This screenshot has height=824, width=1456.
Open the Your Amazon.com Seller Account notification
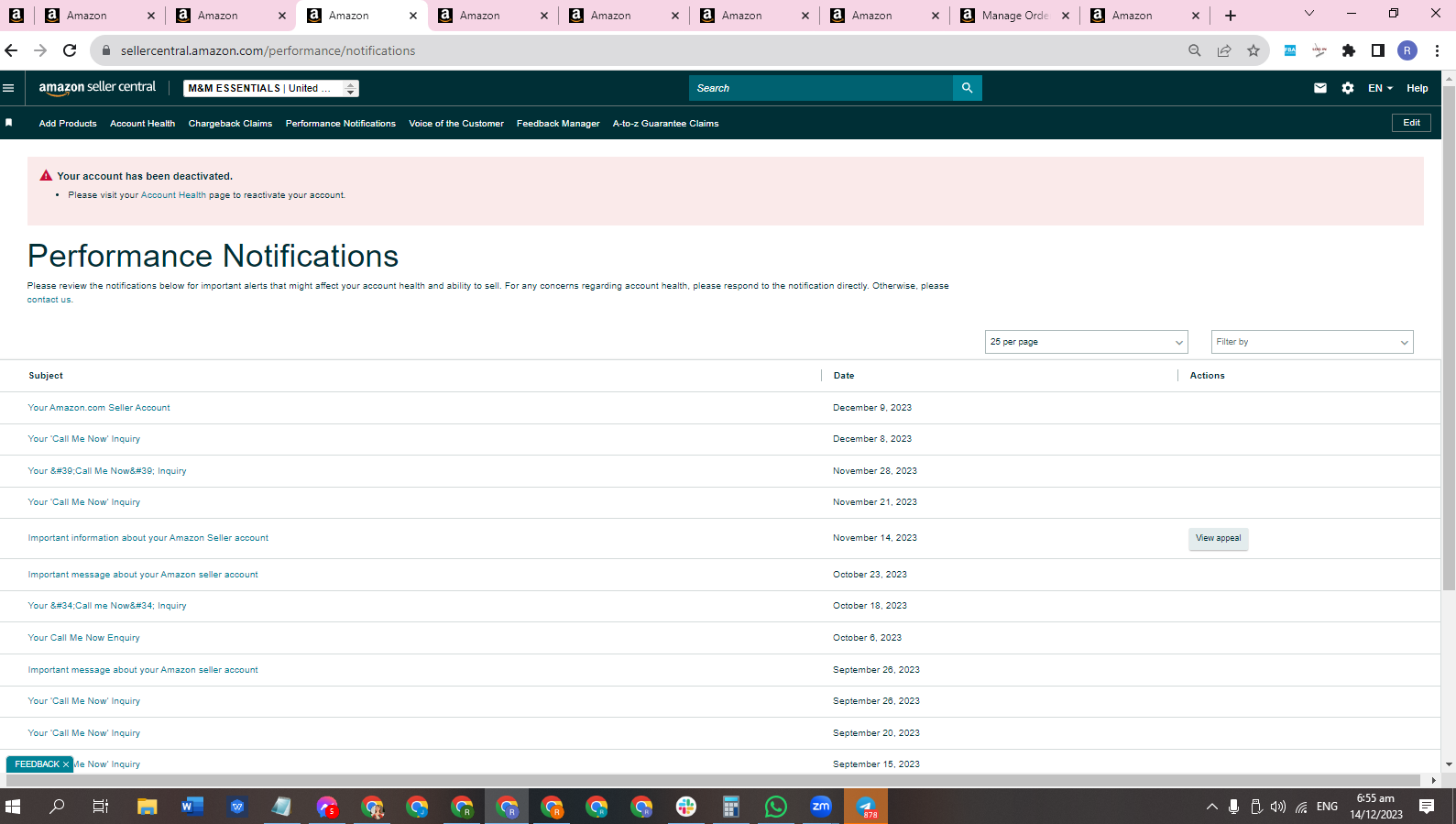pos(99,408)
